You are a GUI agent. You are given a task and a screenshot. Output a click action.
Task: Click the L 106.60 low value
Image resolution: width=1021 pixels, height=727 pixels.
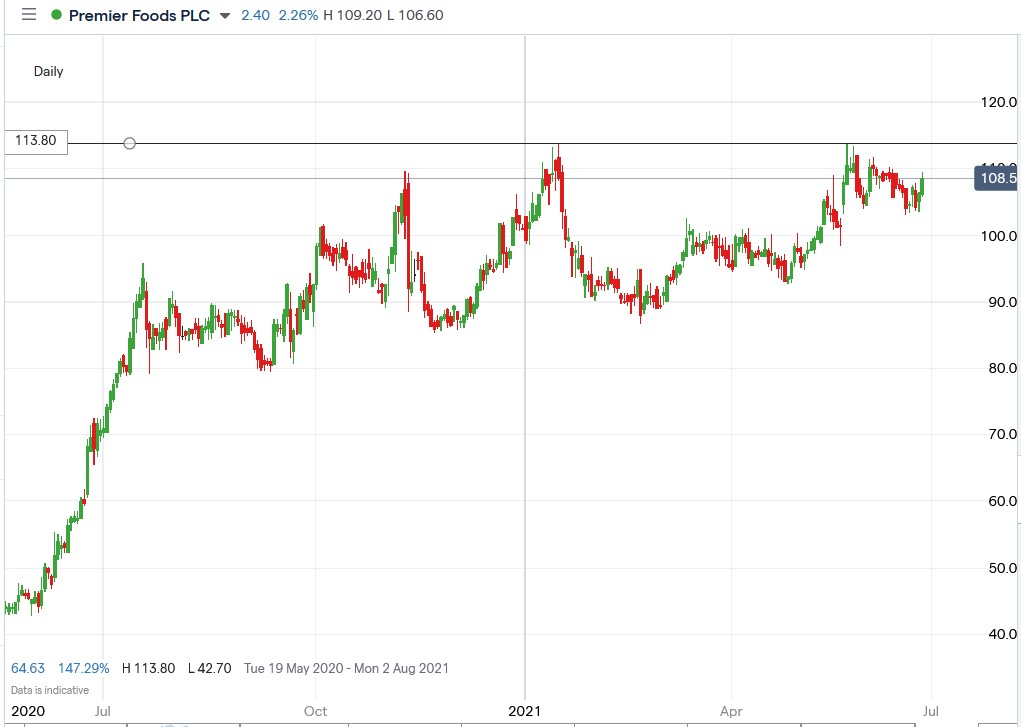[x=415, y=16]
